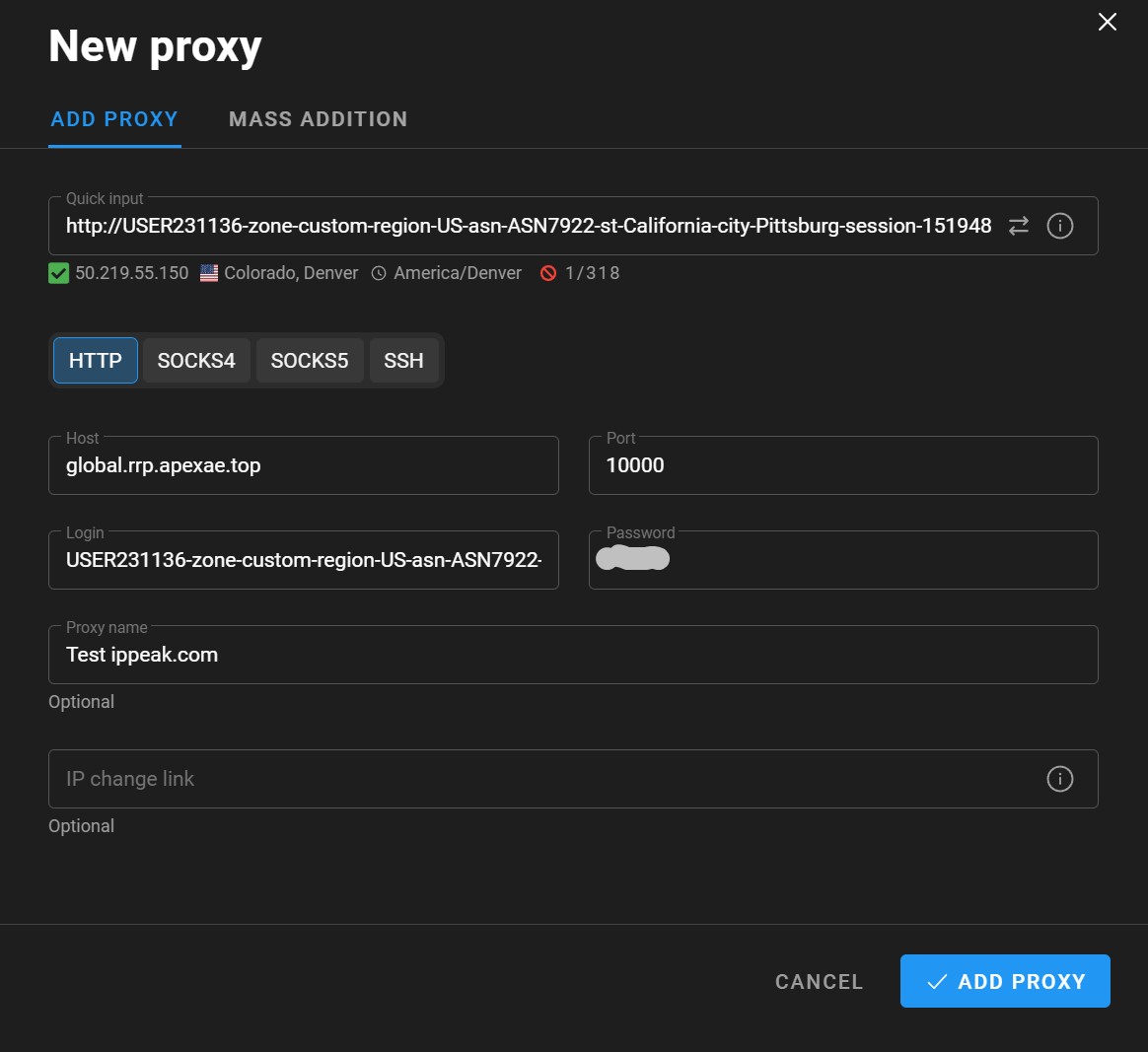Select HTTP proxy type
Viewport: 1148px width, 1052px height.
[96, 360]
